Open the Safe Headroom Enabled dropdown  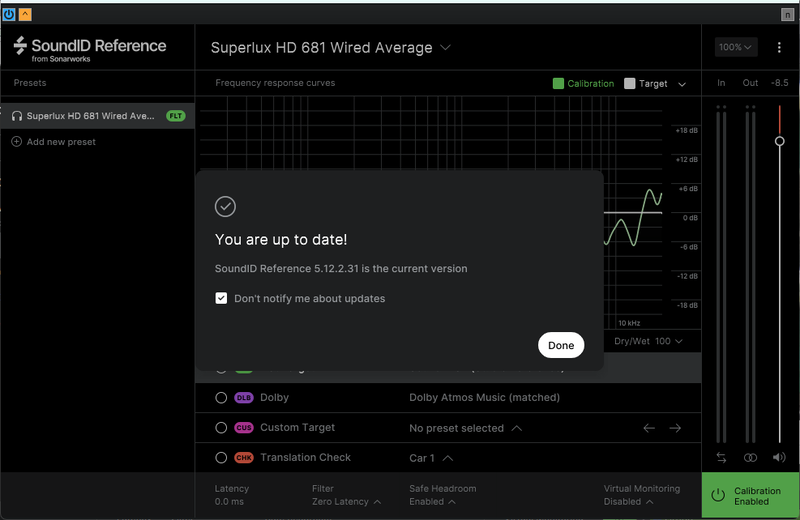tap(432, 502)
